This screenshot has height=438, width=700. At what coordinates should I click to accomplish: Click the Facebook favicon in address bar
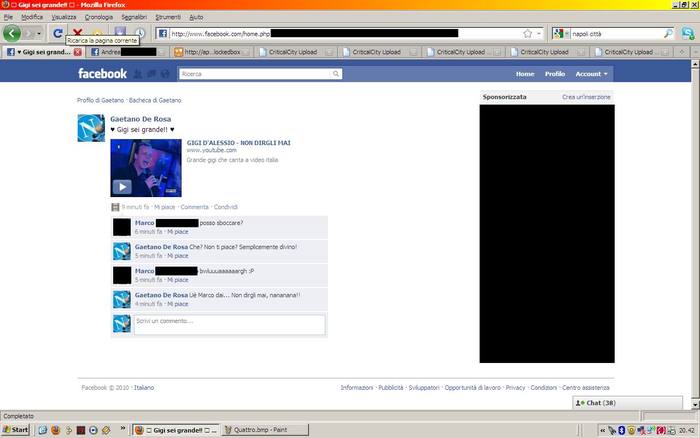(163, 33)
